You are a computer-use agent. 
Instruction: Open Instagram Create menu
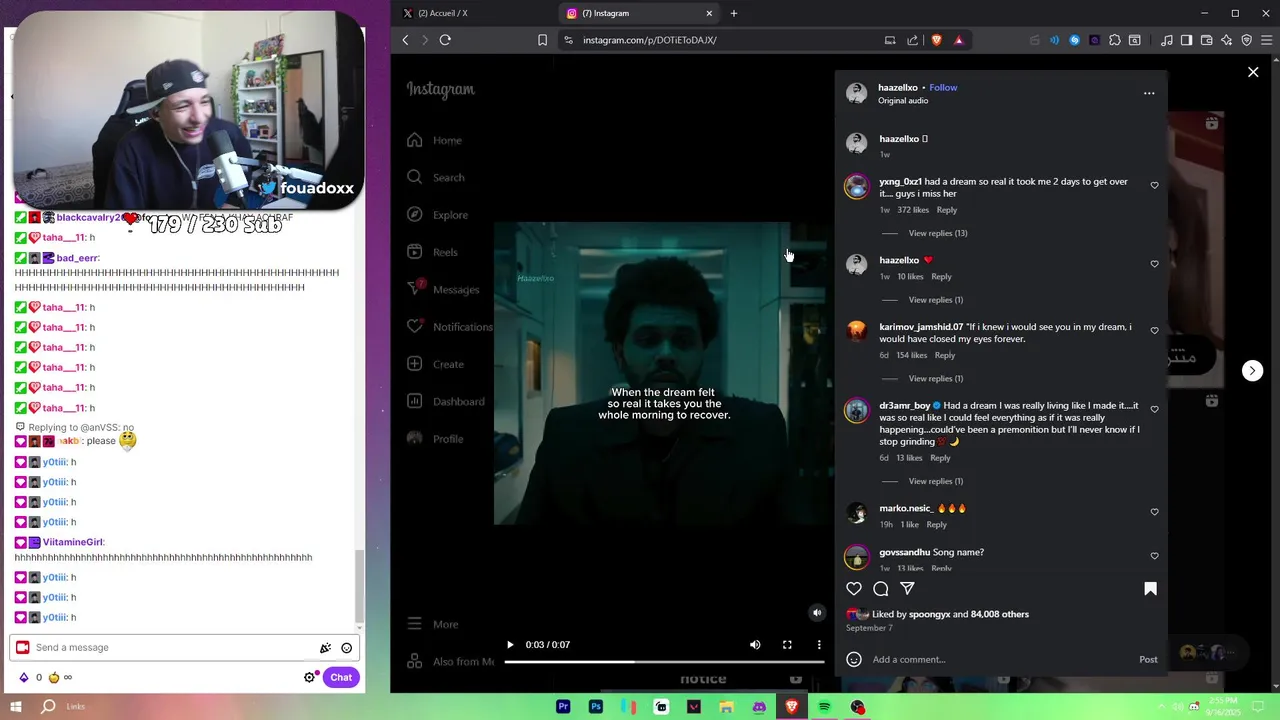pos(435,364)
